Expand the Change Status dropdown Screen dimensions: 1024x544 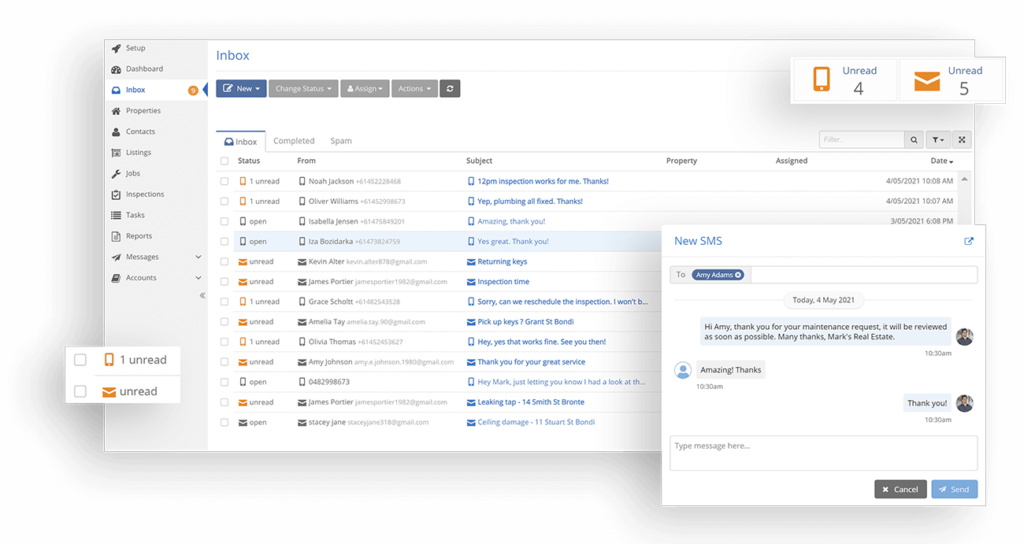[x=303, y=89]
